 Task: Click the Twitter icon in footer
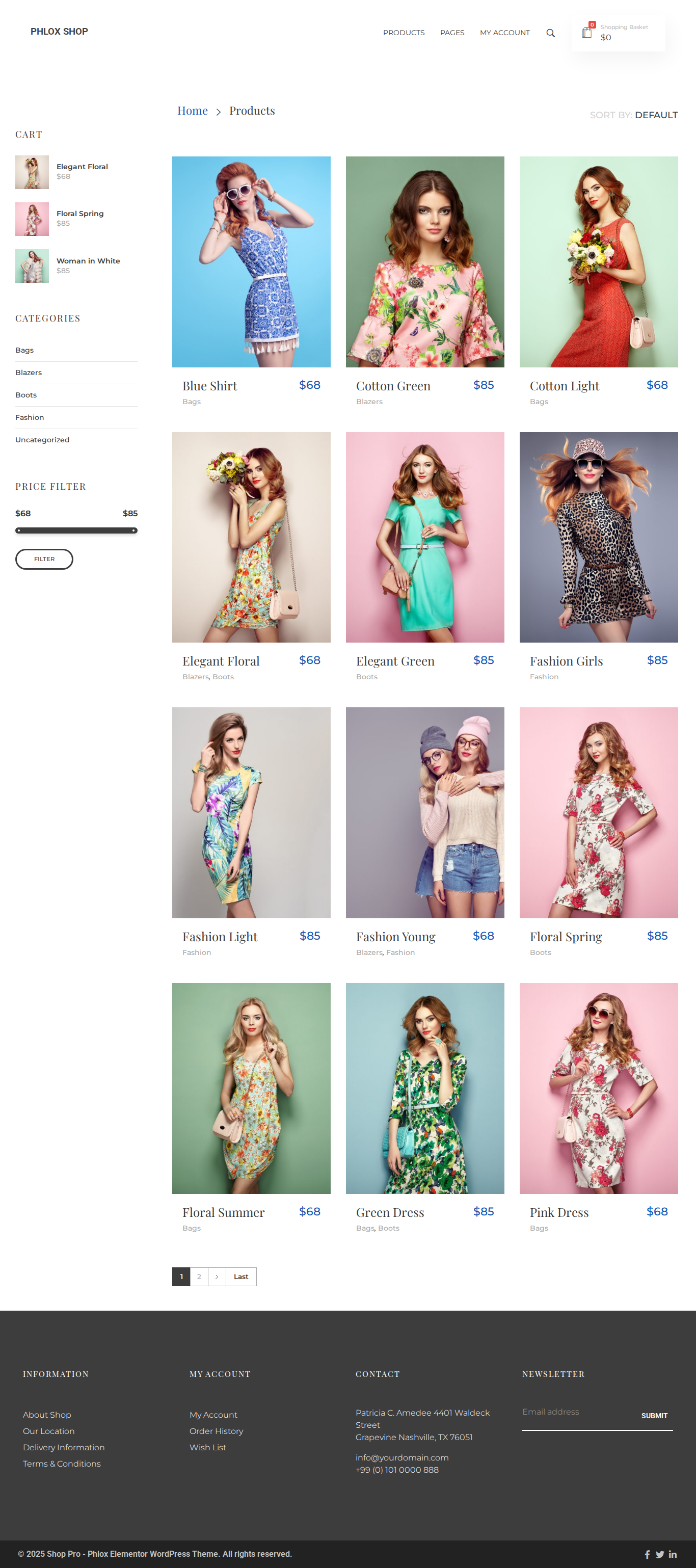[x=659, y=1554]
